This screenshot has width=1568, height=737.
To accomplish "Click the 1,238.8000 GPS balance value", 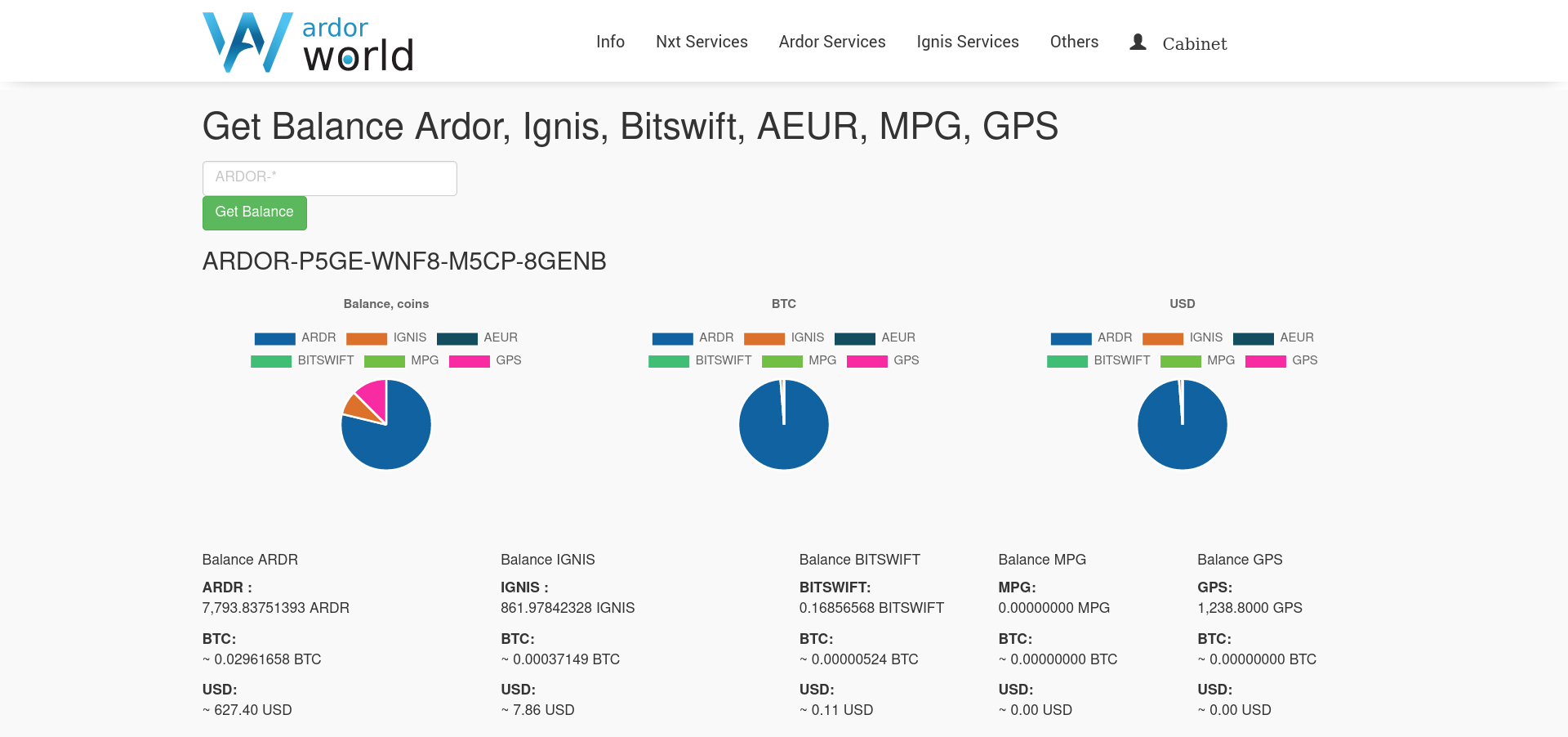I will pos(1249,608).
